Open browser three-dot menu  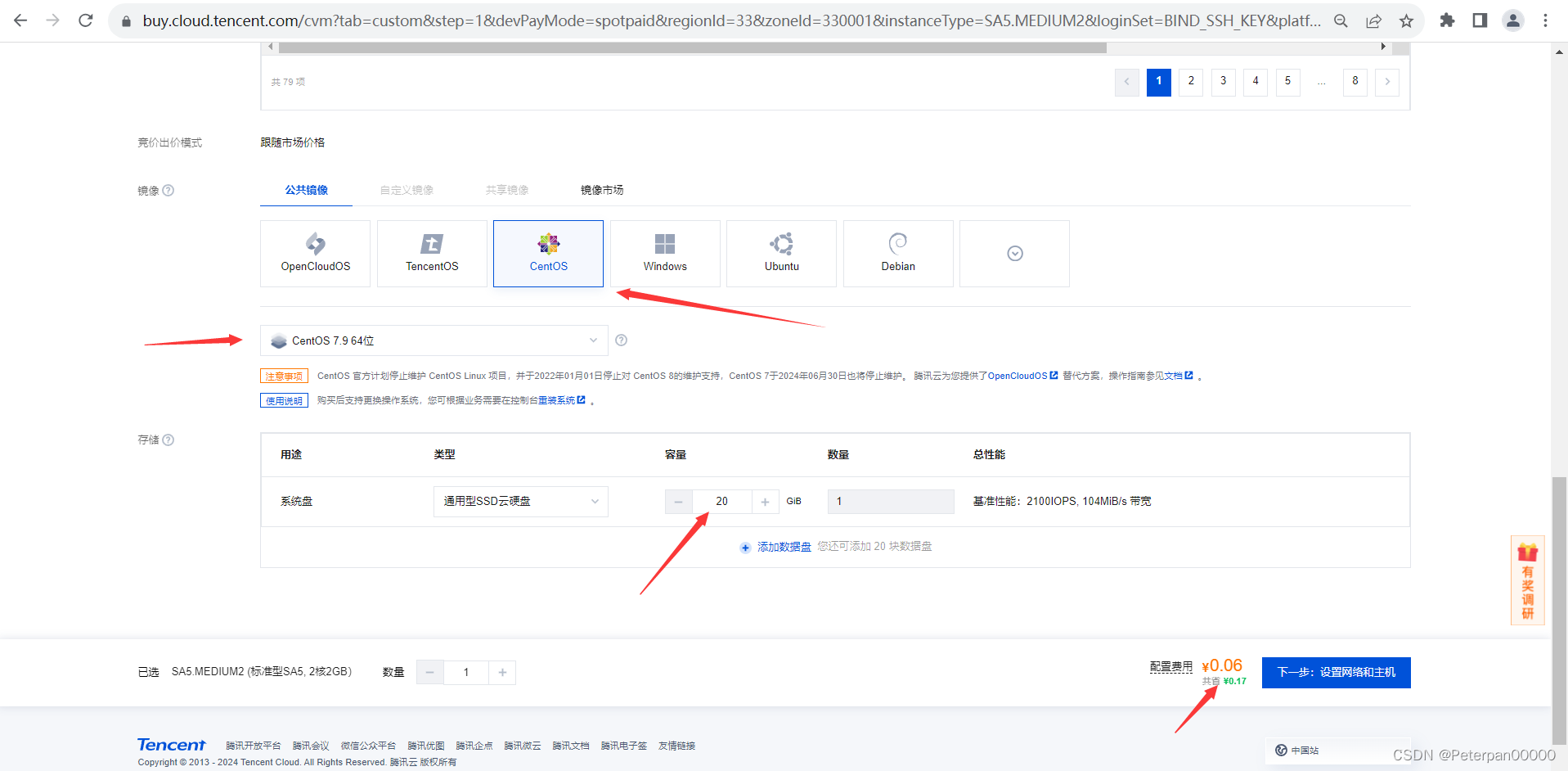[x=1545, y=20]
